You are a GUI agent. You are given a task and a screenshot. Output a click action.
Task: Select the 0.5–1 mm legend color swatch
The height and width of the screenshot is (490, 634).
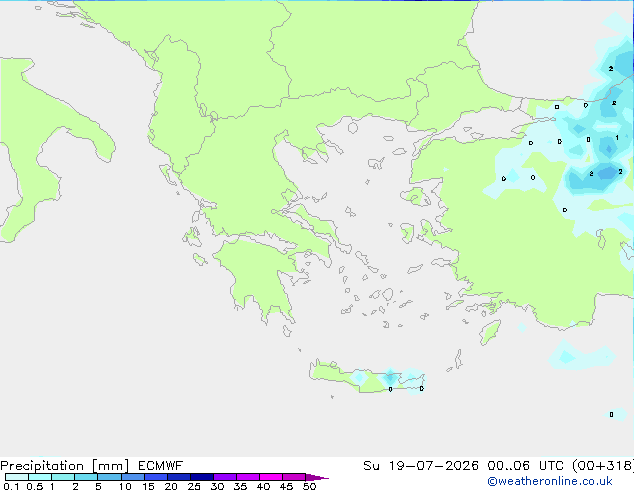click(x=40, y=477)
